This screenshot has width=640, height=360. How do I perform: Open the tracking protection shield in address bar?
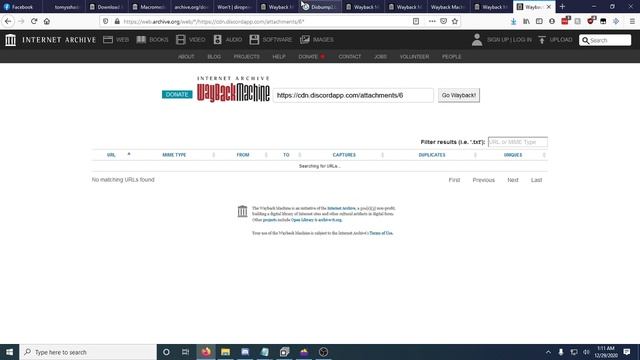point(106,21)
